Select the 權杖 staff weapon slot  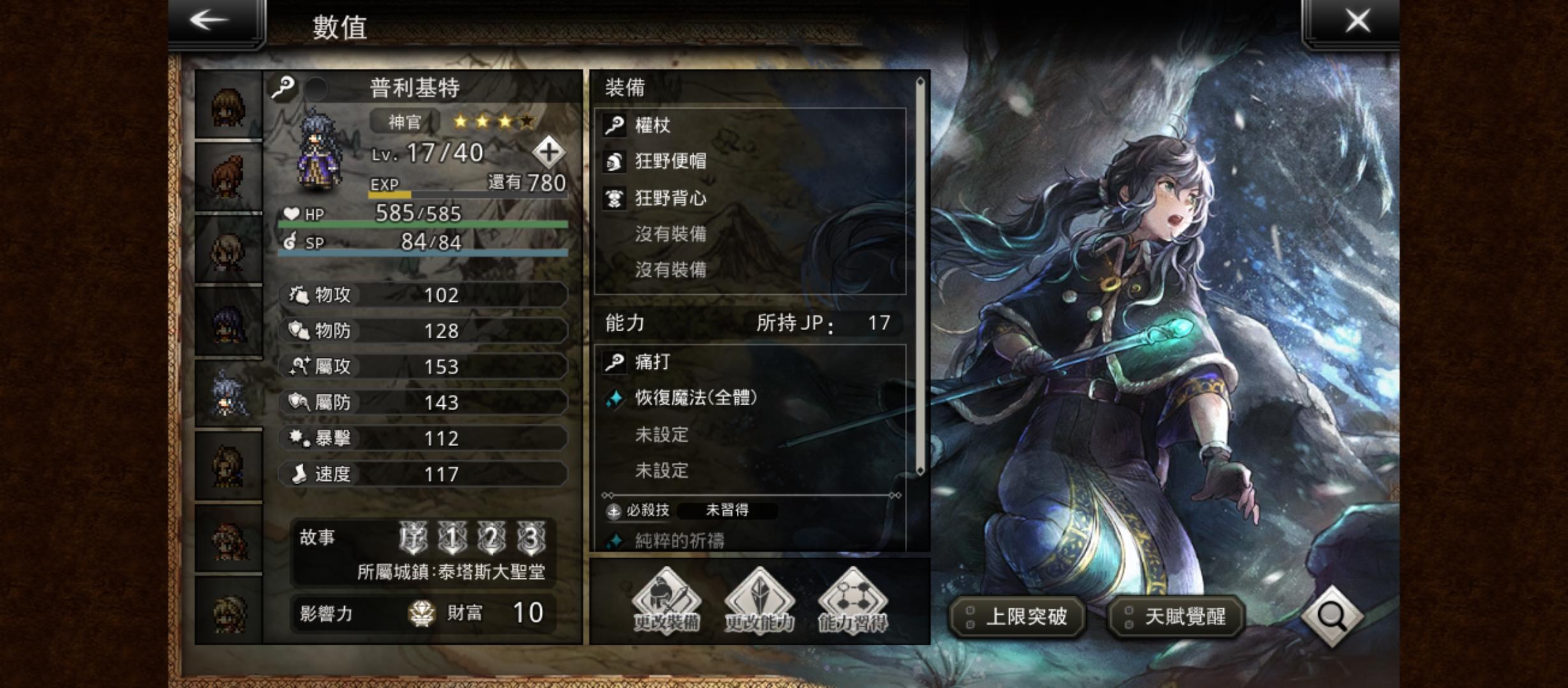click(750, 125)
